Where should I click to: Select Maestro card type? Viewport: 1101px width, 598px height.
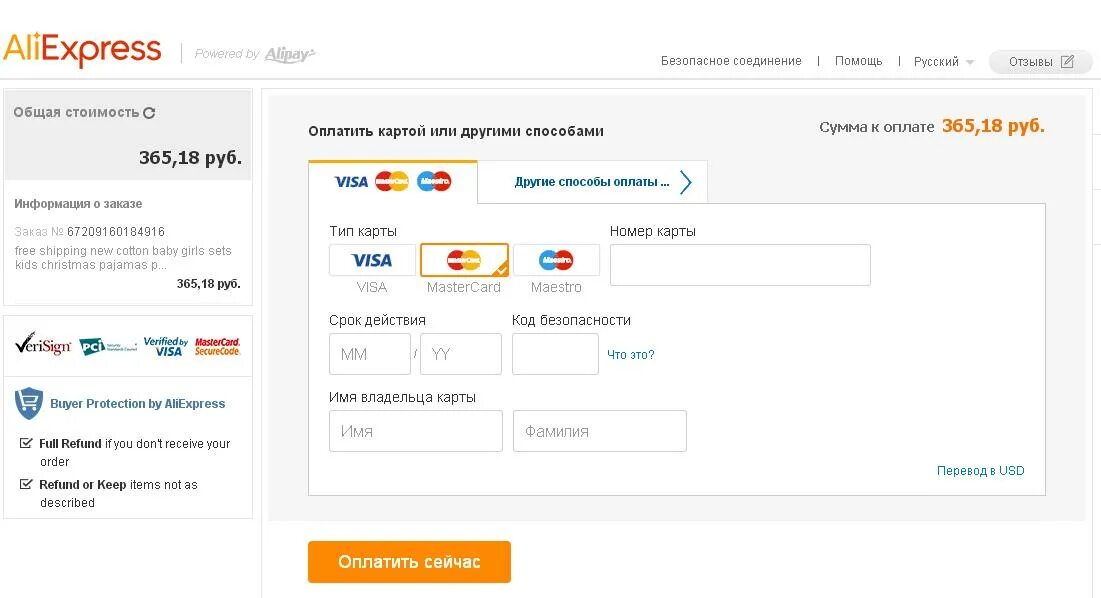click(x=556, y=260)
